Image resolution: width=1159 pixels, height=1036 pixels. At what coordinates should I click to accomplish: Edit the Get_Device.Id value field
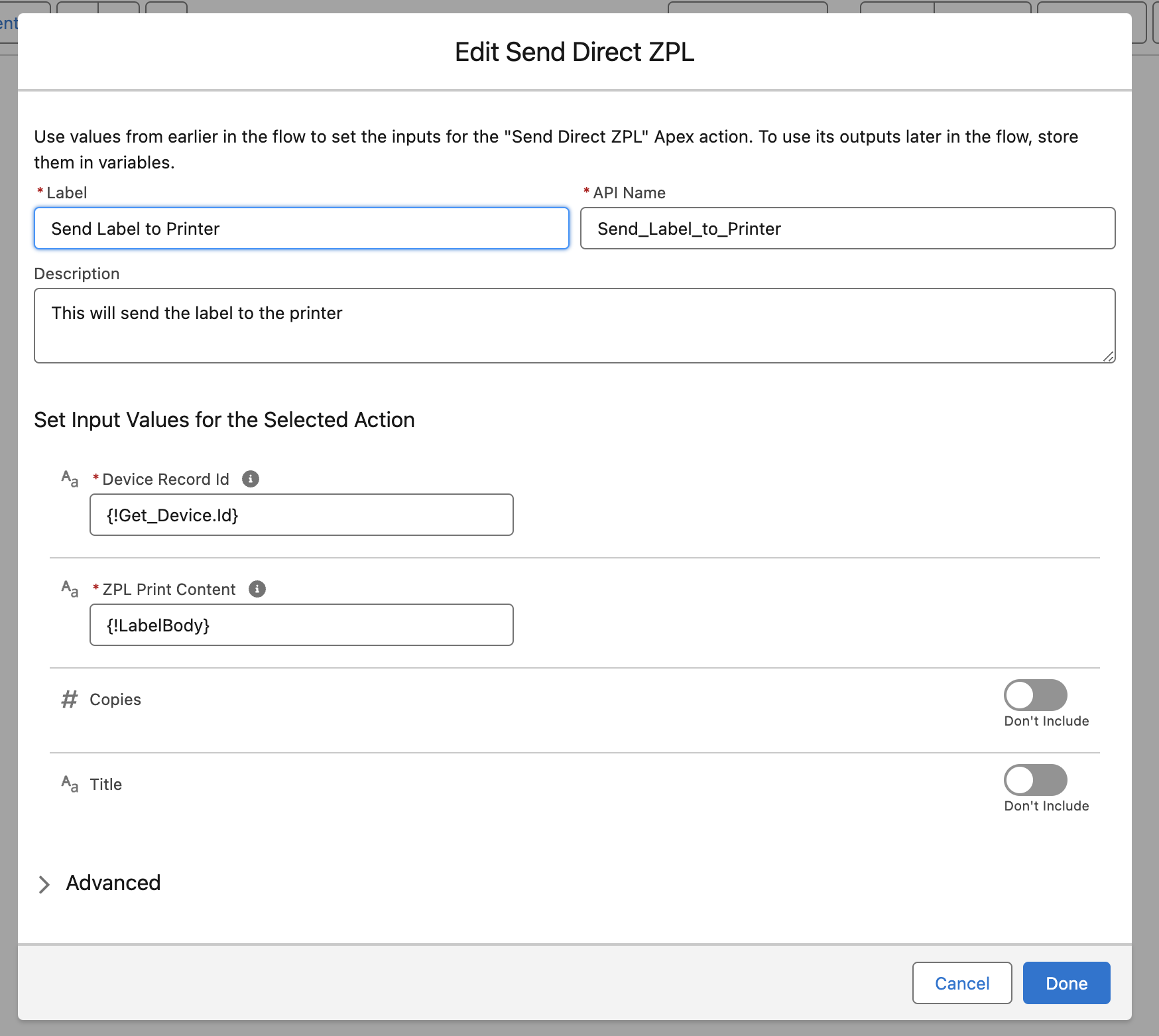click(301, 515)
